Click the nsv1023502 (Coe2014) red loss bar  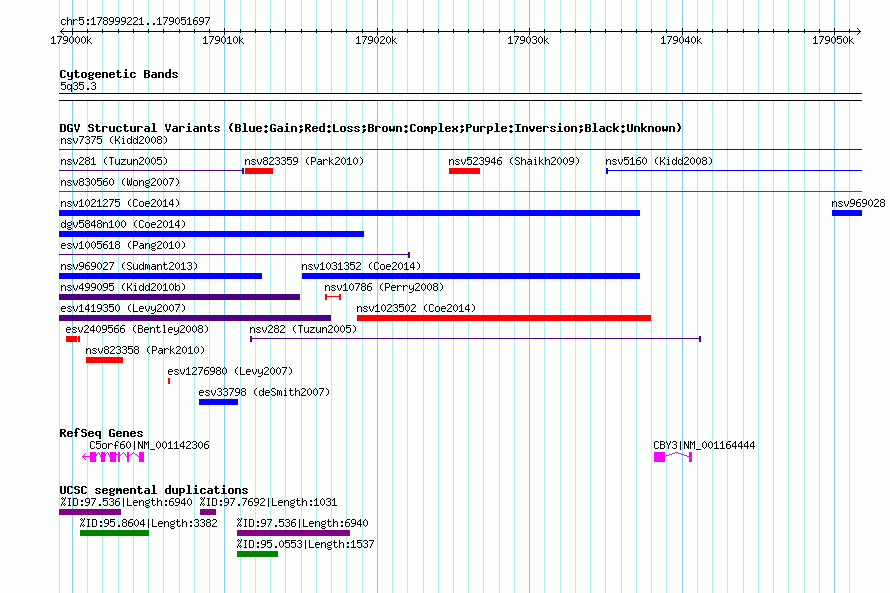tap(503, 318)
